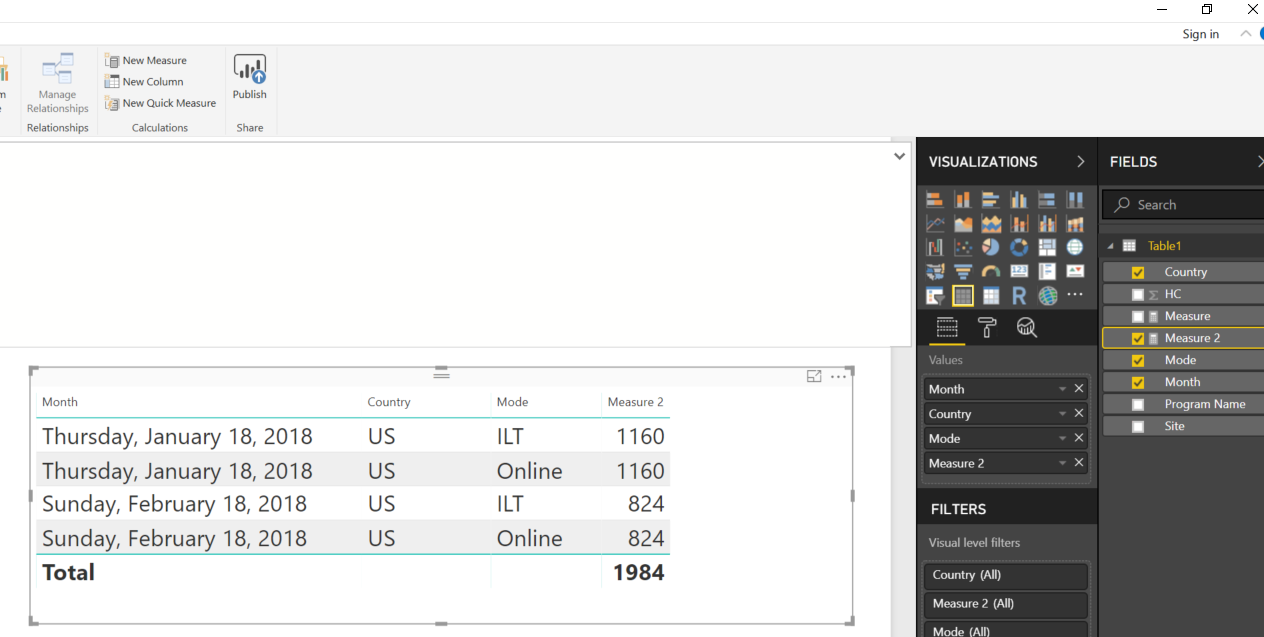
Task: Check the Measure field checkbox
Action: click(x=1138, y=316)
